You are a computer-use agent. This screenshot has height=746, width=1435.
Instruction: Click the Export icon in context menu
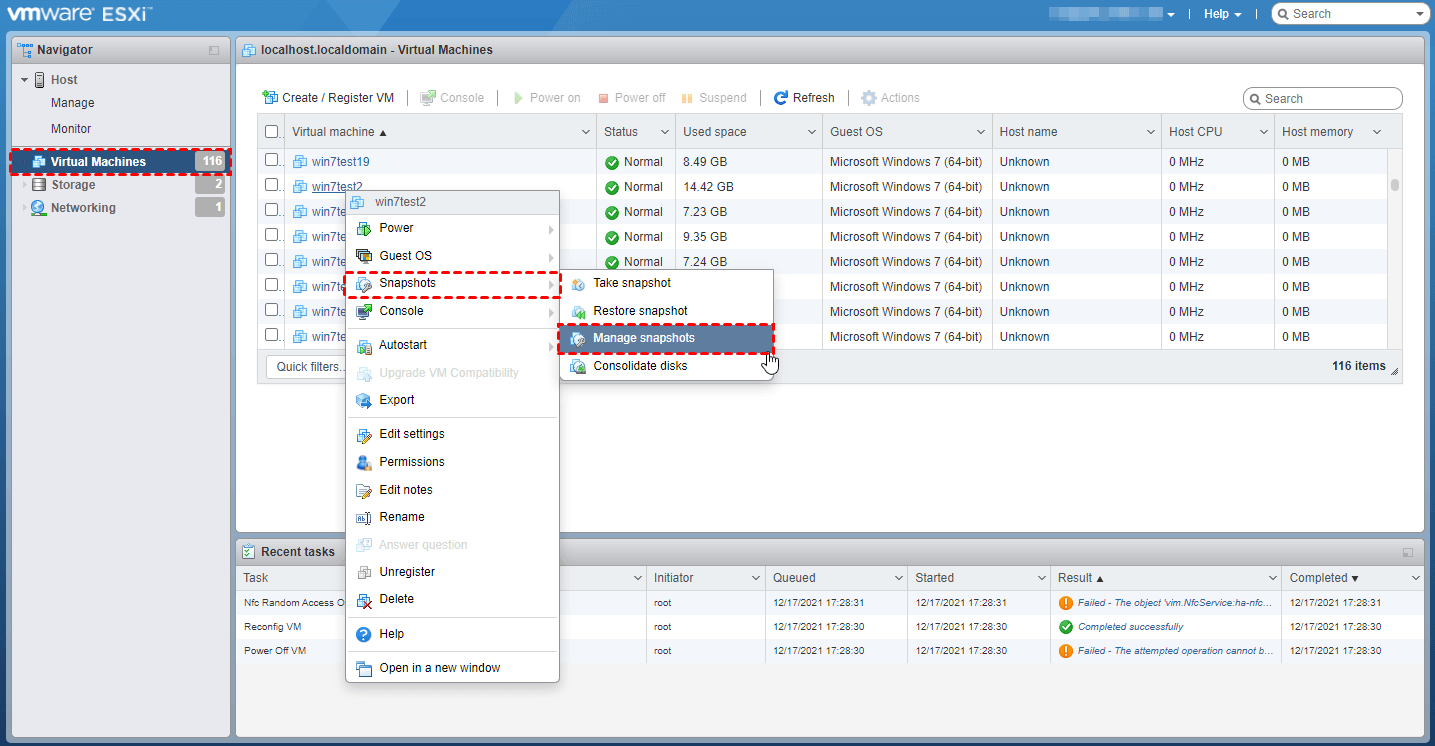364,401
